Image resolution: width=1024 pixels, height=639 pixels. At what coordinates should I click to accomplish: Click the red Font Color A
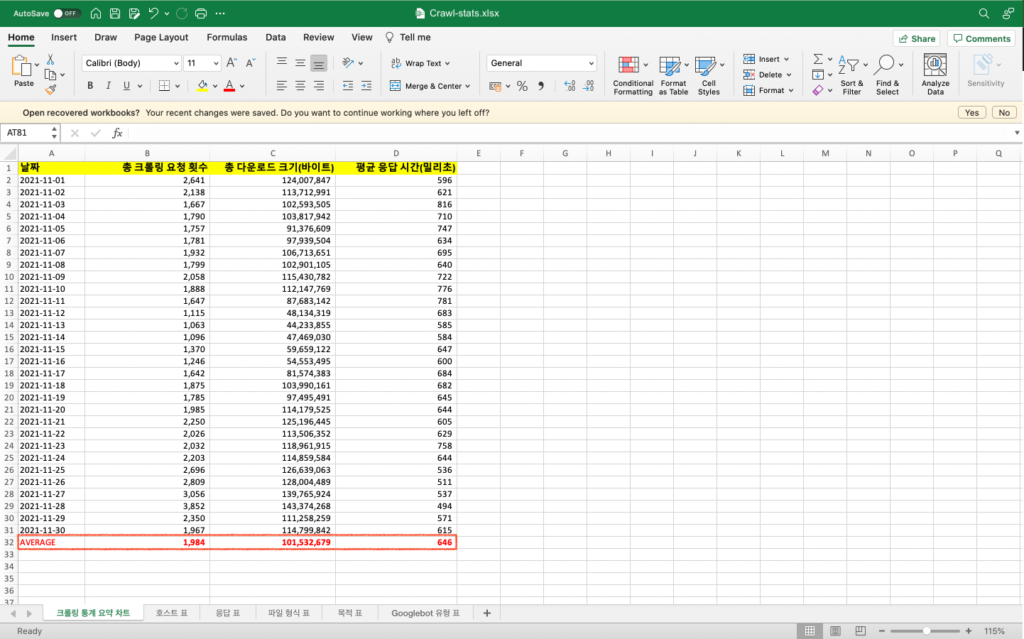point(229,86)
